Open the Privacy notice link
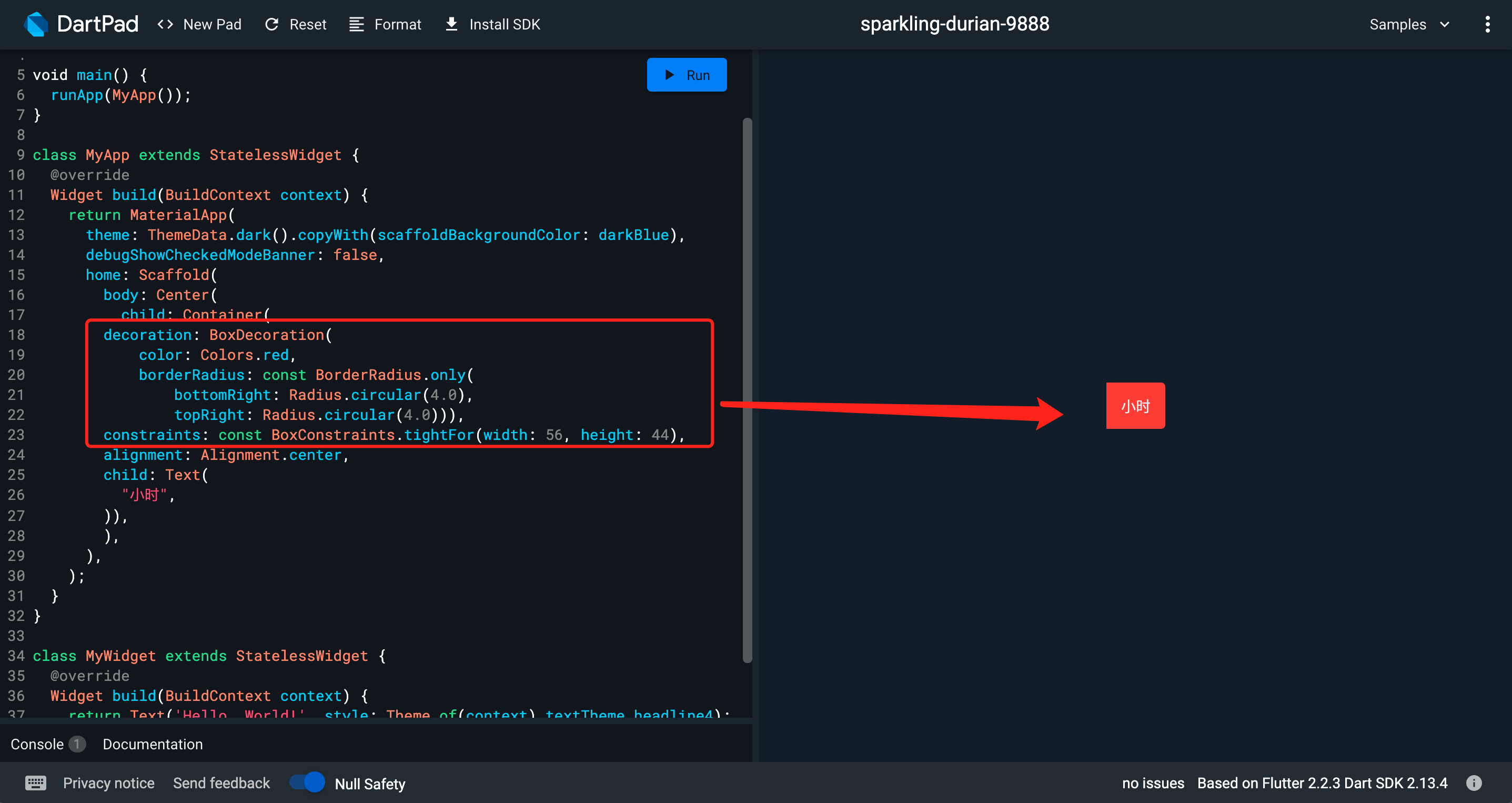 coord(108,782)
